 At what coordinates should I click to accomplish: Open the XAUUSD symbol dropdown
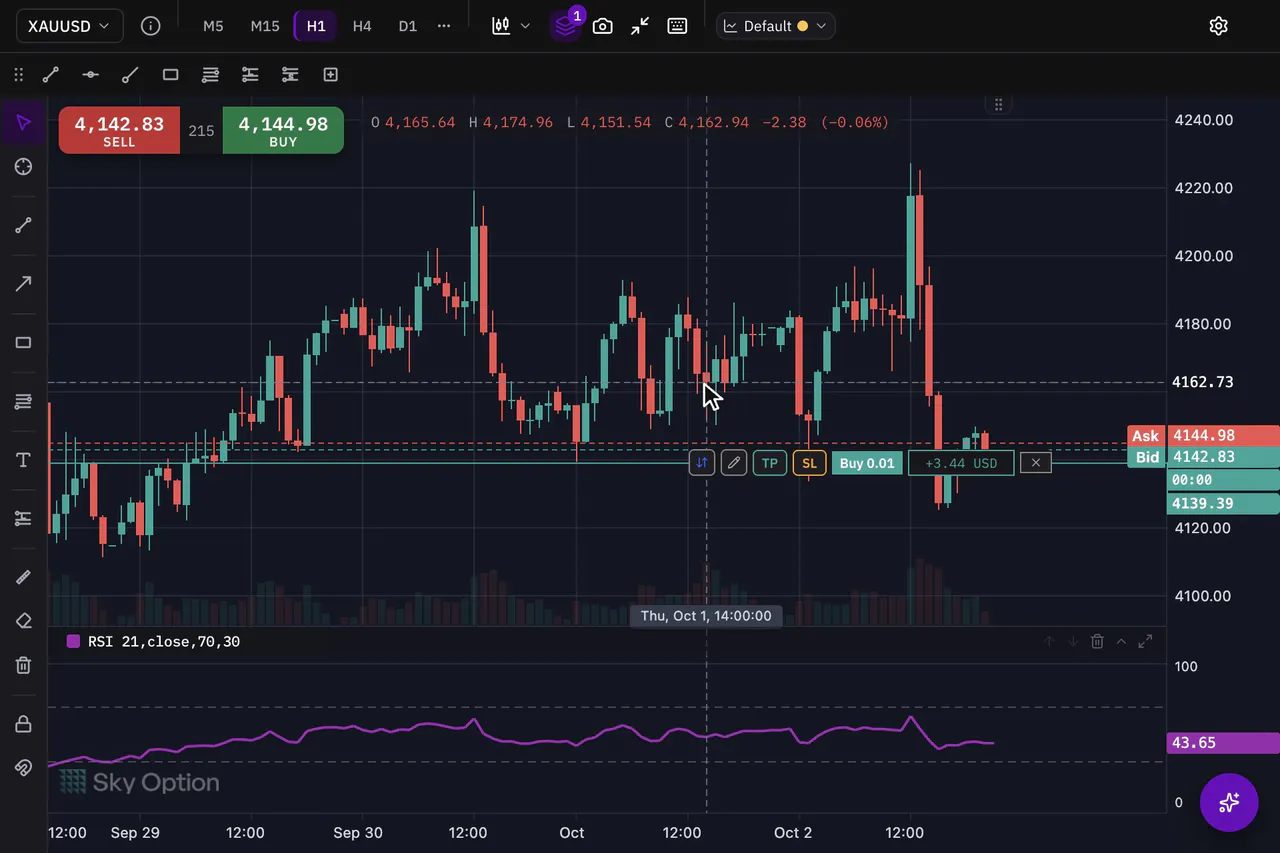coord(69,26)
